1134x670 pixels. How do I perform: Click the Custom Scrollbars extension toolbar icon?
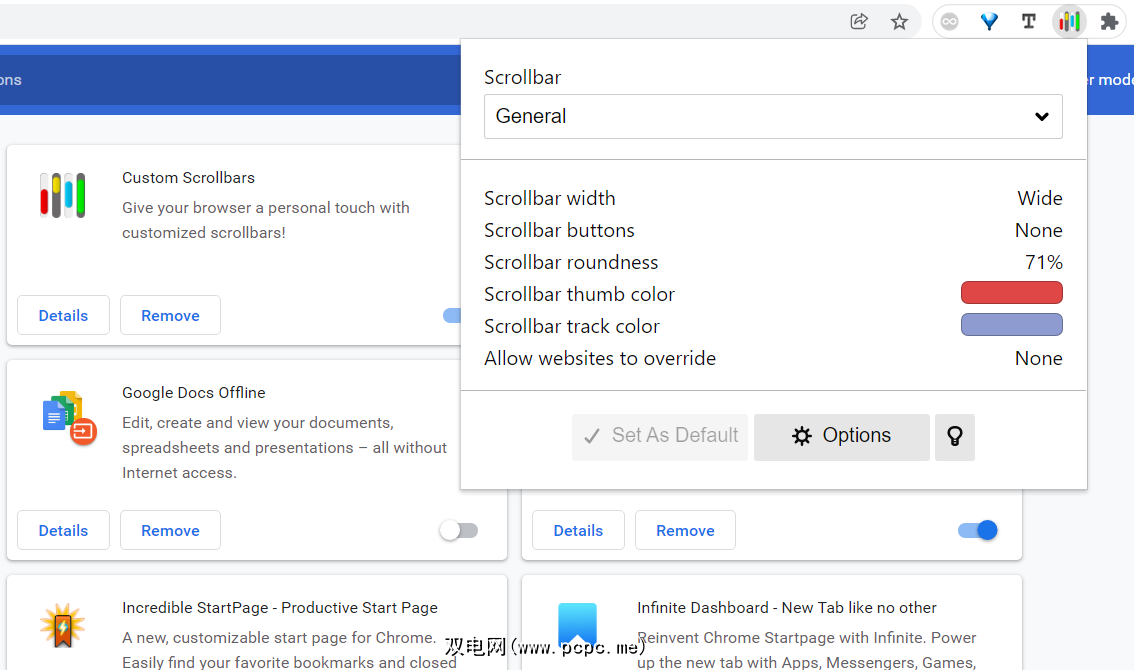tap(1069, 21)
